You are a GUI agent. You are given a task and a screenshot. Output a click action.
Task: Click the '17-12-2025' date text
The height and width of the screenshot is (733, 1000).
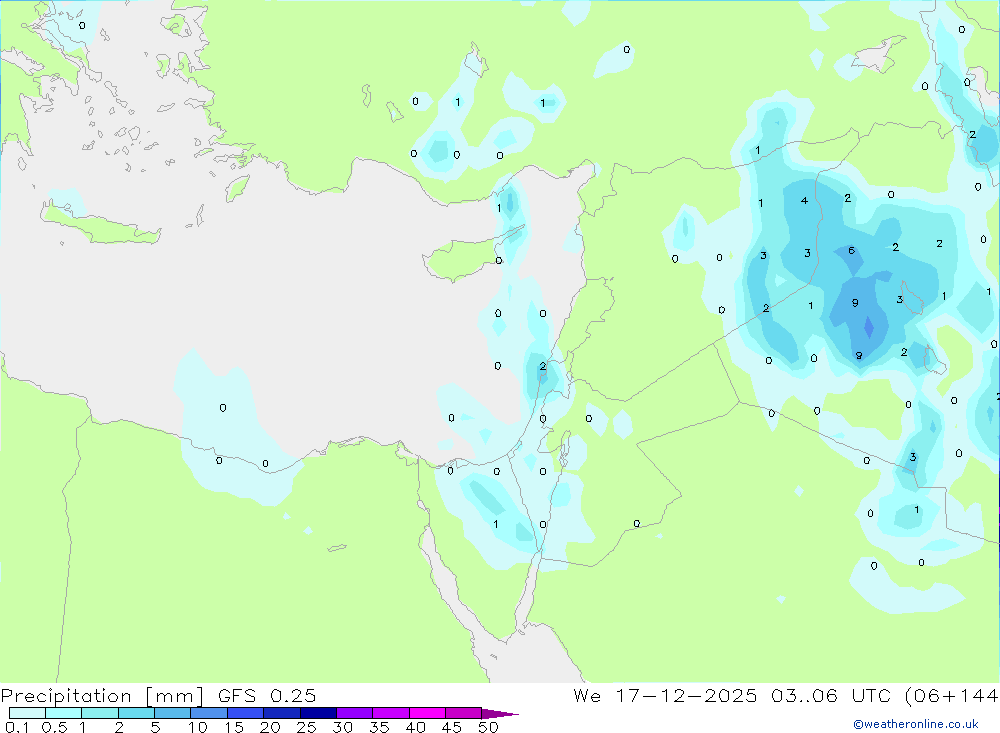pos(686,695)
